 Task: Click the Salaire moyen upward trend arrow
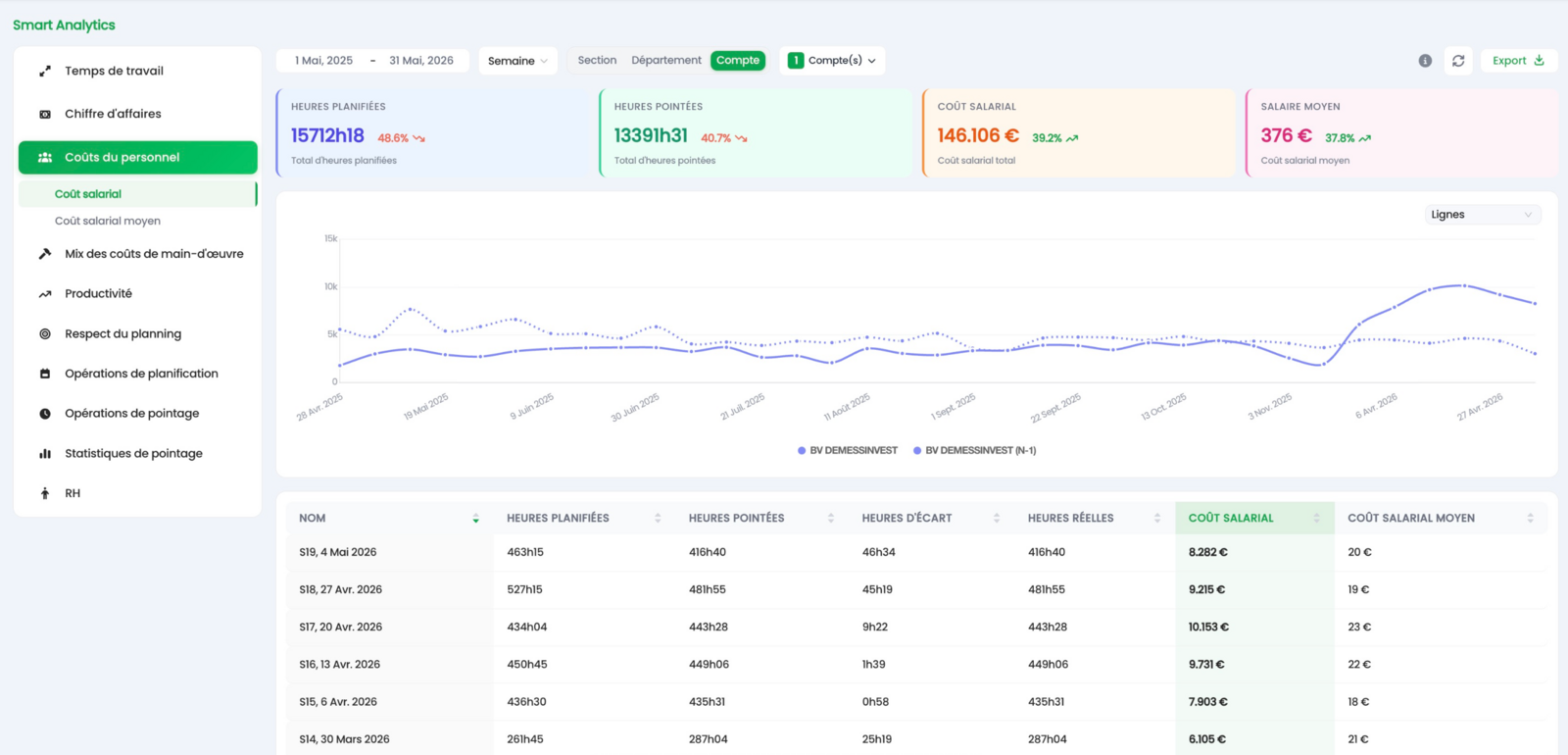click(x=1365, y=139)
